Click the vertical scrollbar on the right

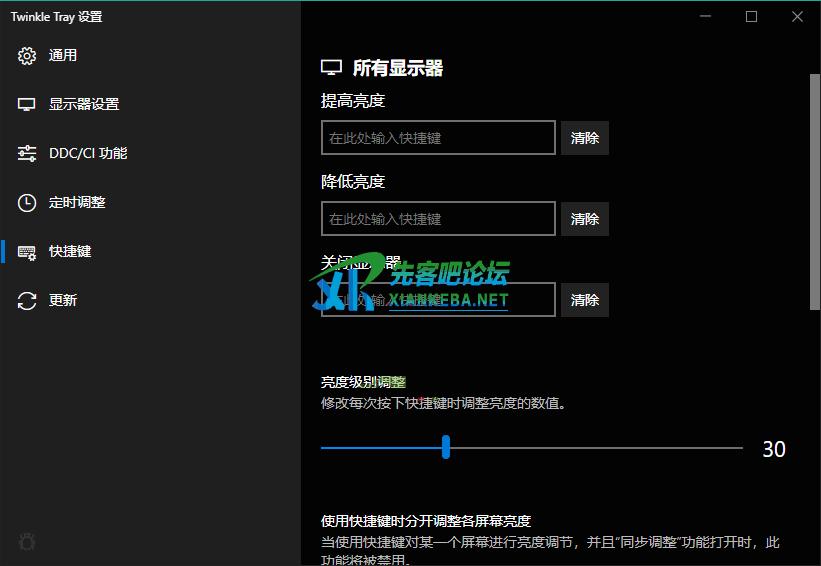pos(813,190)
